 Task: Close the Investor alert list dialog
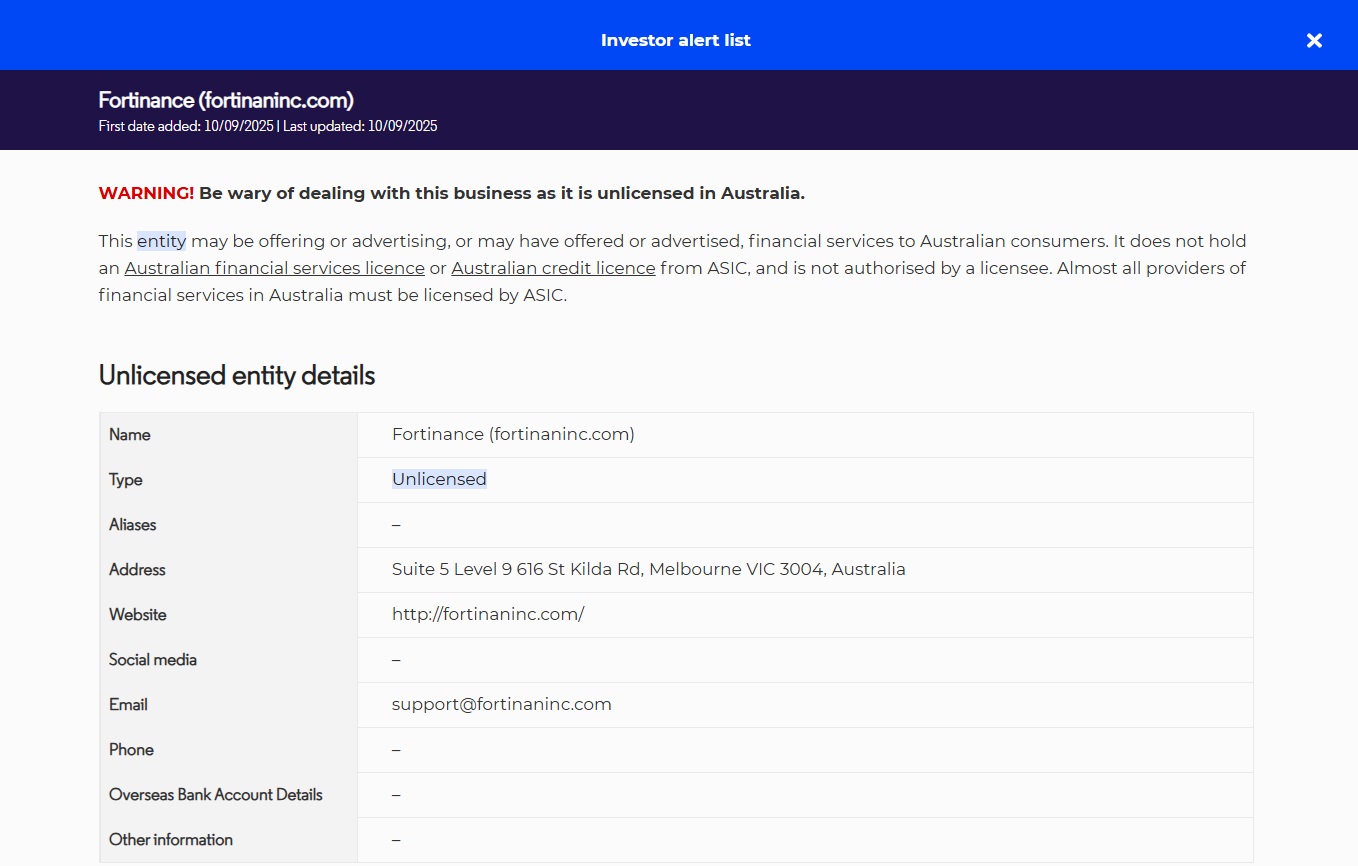[x=1314, y=40]
